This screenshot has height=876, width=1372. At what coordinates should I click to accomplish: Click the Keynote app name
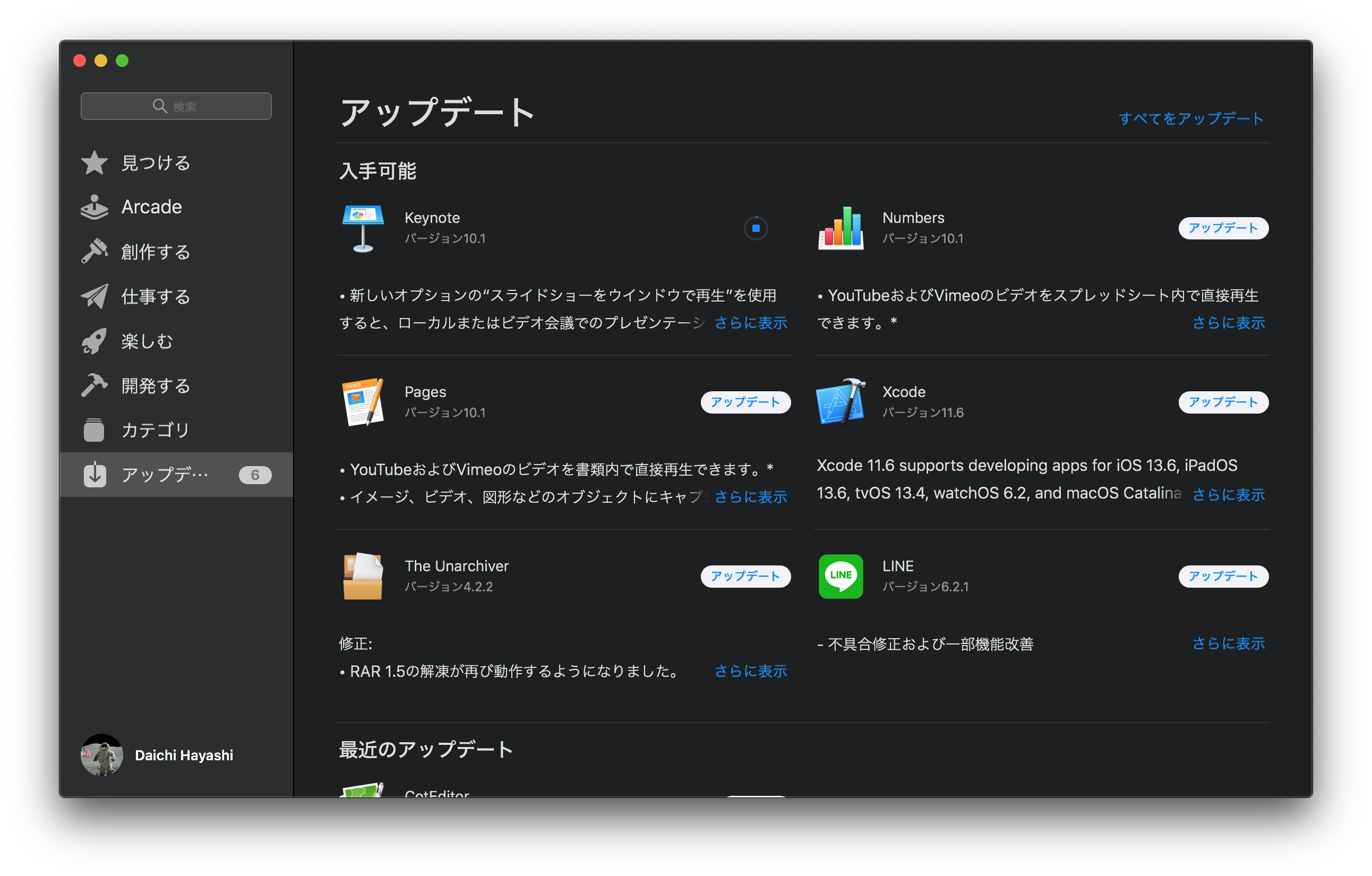pyautogui.click(x=432, y=218)
